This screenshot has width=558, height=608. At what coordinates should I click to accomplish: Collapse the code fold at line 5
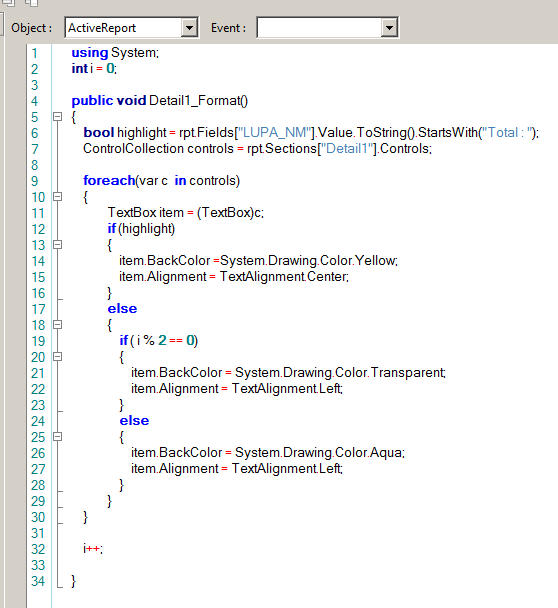point(57,116)
